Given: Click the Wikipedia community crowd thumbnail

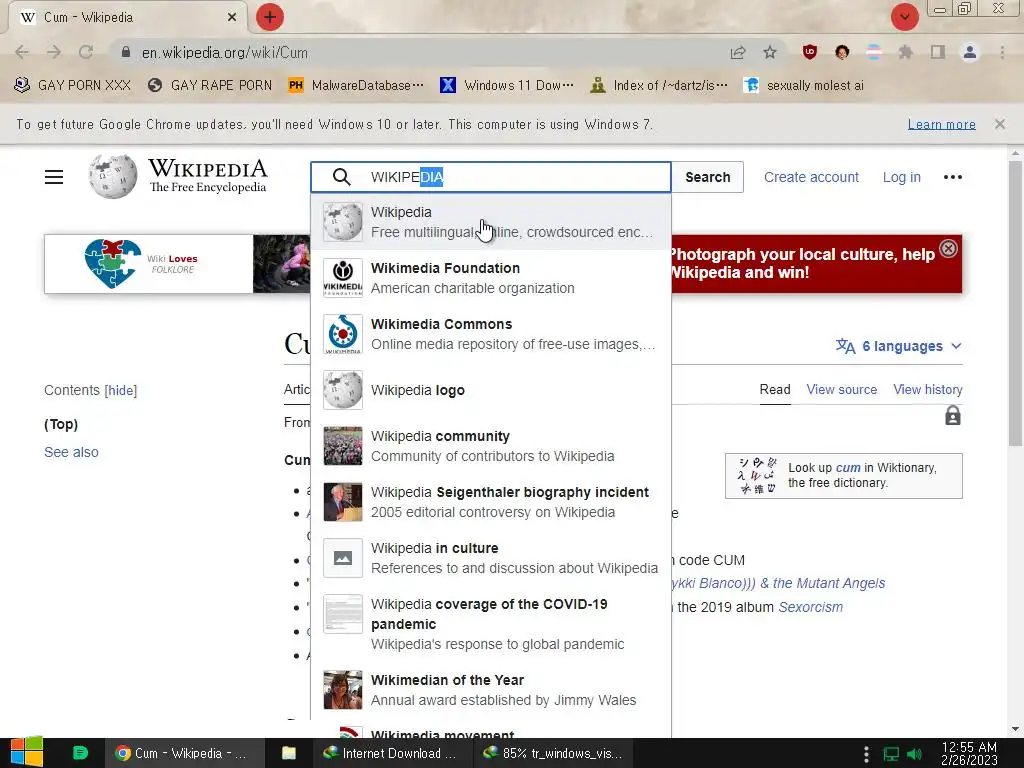Looking at the screenshot, I should pyautogui.click(x=343, y=446).
